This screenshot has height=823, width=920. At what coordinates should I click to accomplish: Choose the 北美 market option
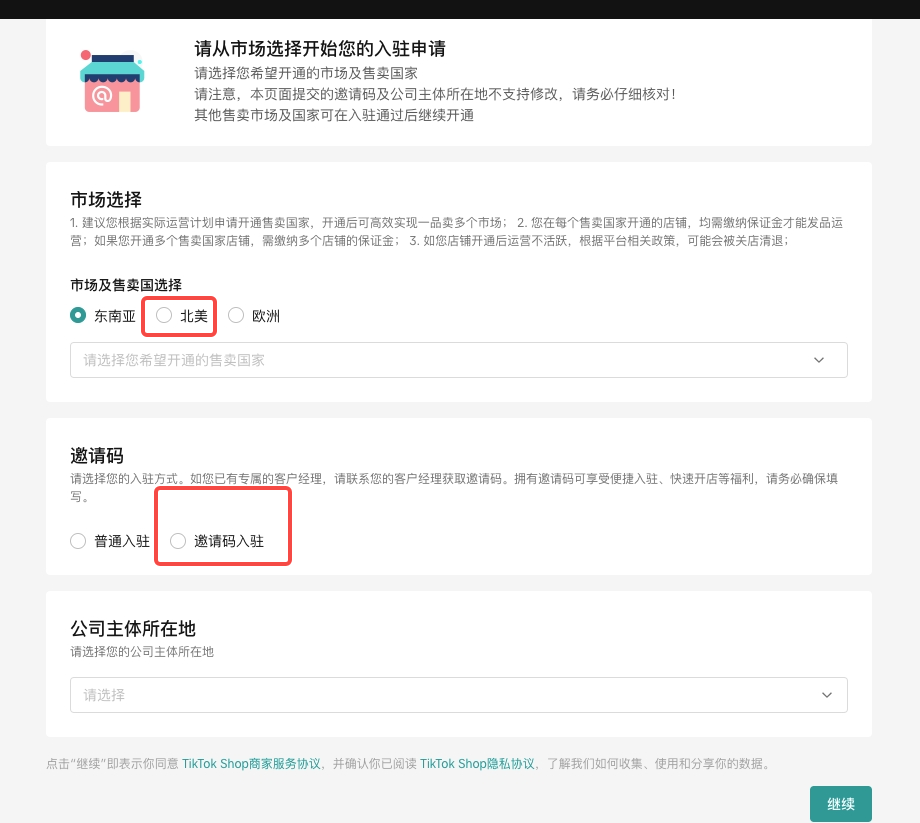coord(165,316)
